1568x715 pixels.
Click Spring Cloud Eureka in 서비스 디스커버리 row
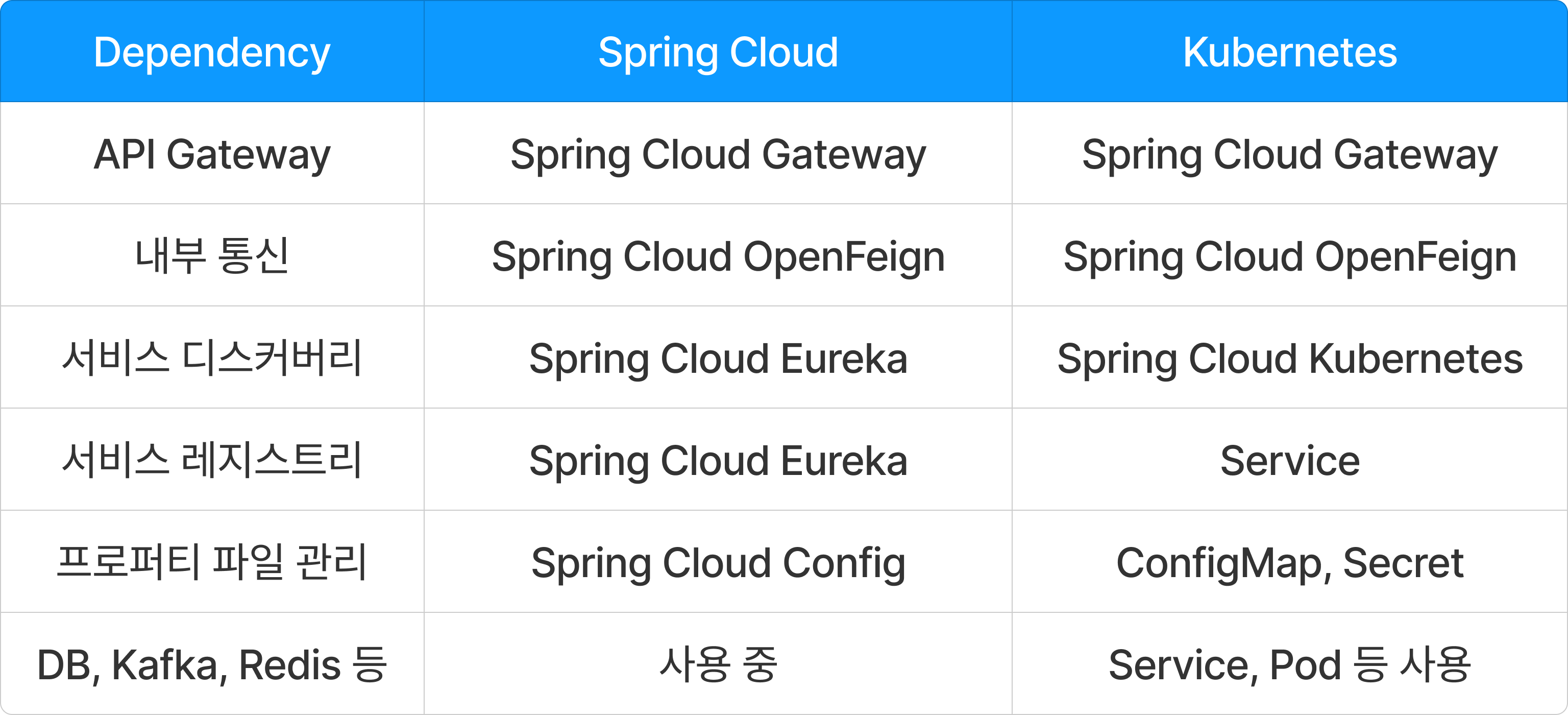coord(718,358)
